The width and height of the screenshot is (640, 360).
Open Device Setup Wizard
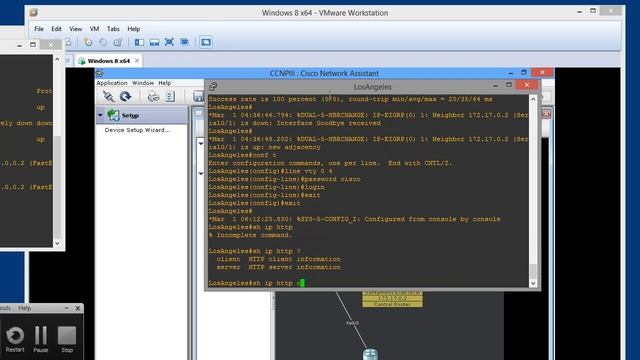(138, 130)
